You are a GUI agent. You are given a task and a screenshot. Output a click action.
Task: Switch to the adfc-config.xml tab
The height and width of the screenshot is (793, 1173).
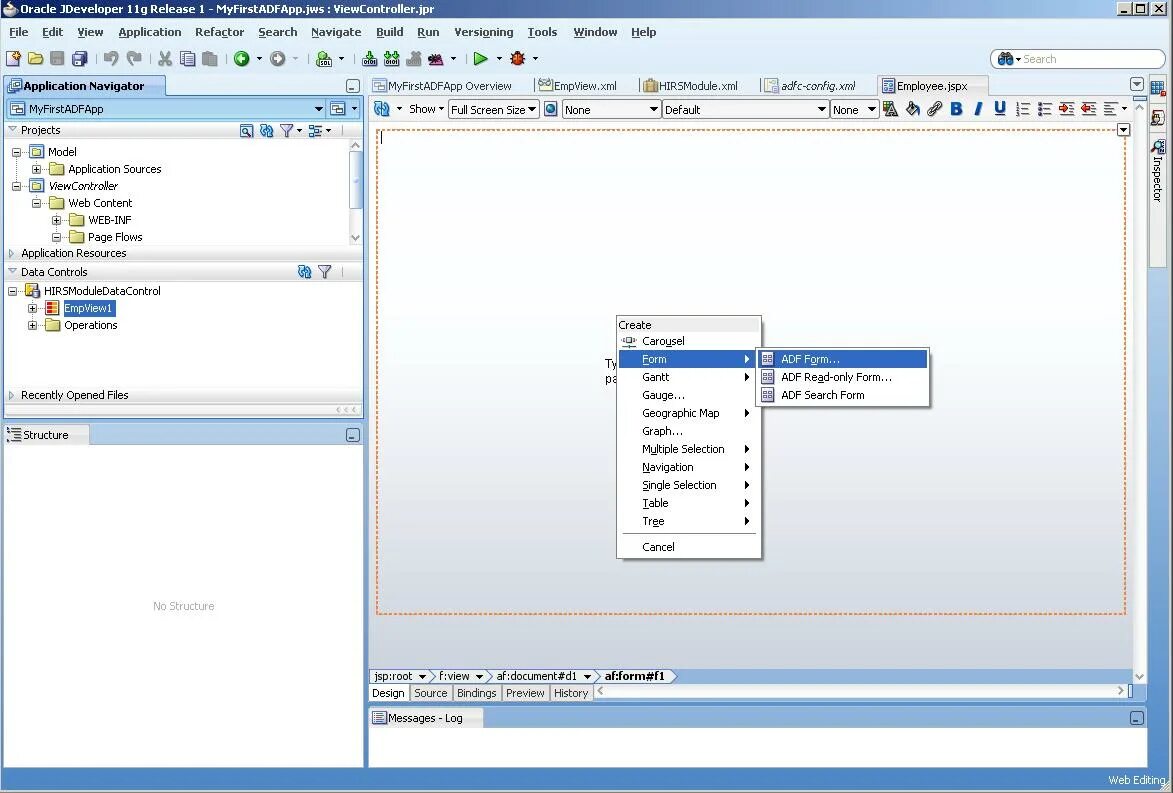click(809, 86)
